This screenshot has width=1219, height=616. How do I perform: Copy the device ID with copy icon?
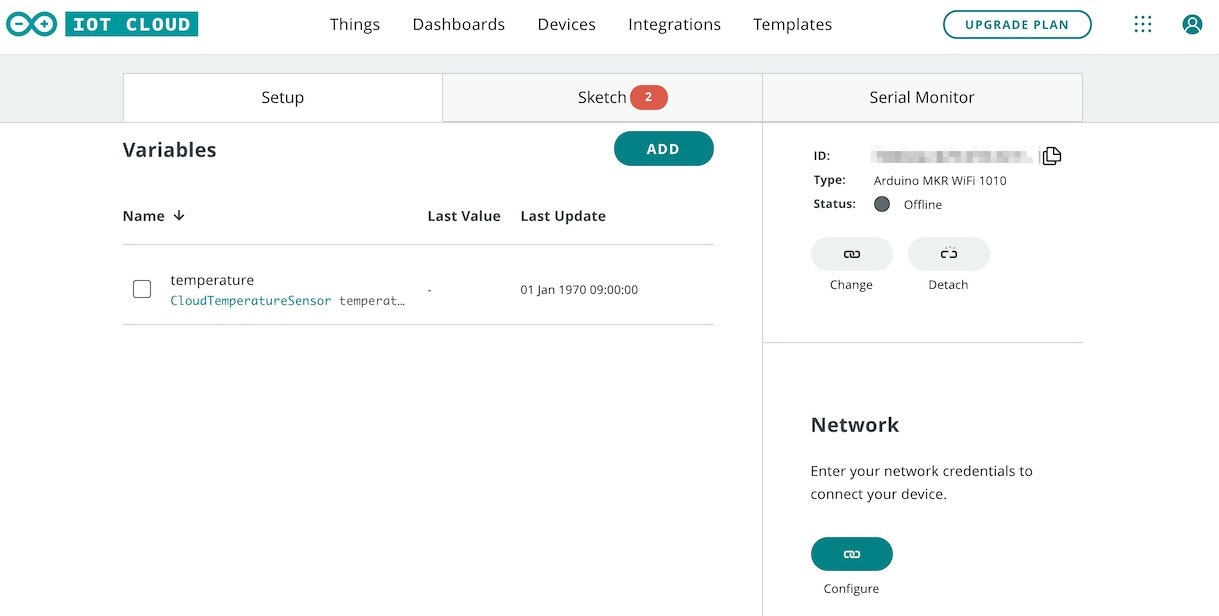(x=1051, y=156)
